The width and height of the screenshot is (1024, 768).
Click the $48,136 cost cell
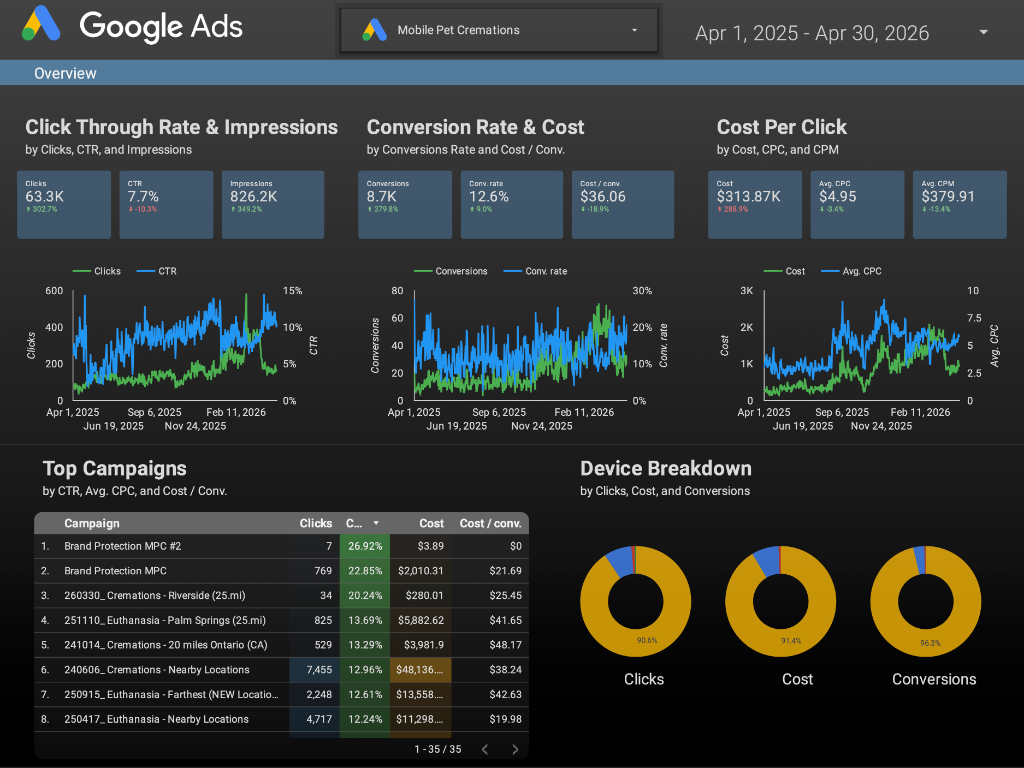click(421, 670)
